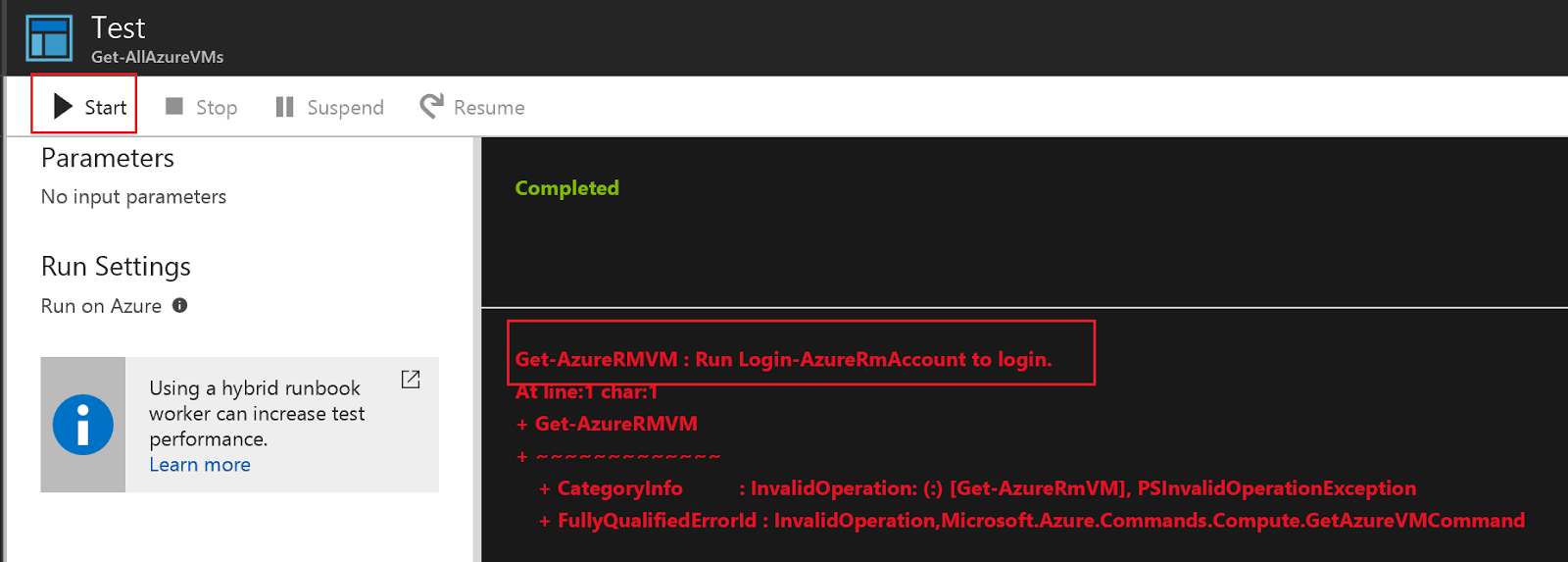Click the Test pane title

click(118, 27)
